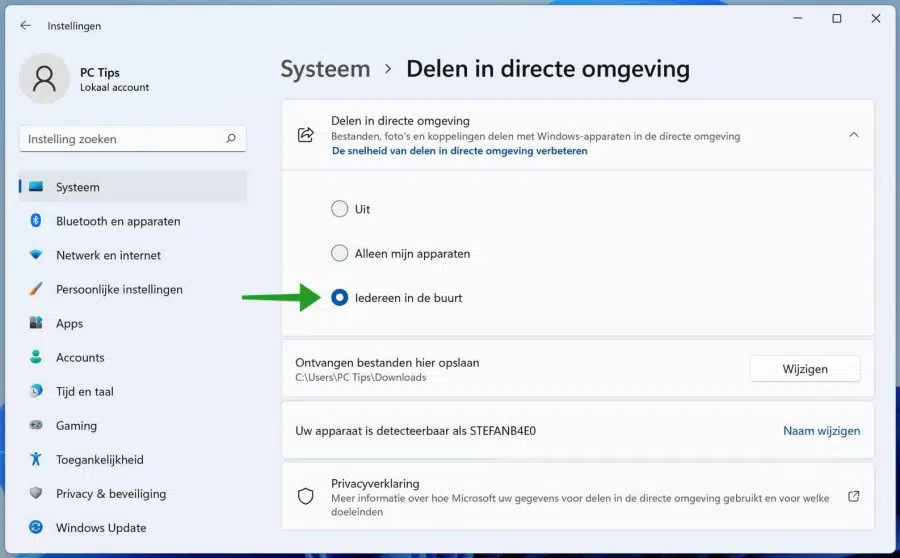The height and width of the screenshot is (558, 900).
Task: Go to the Gaming settings
Action: click(x=133, y=425)
